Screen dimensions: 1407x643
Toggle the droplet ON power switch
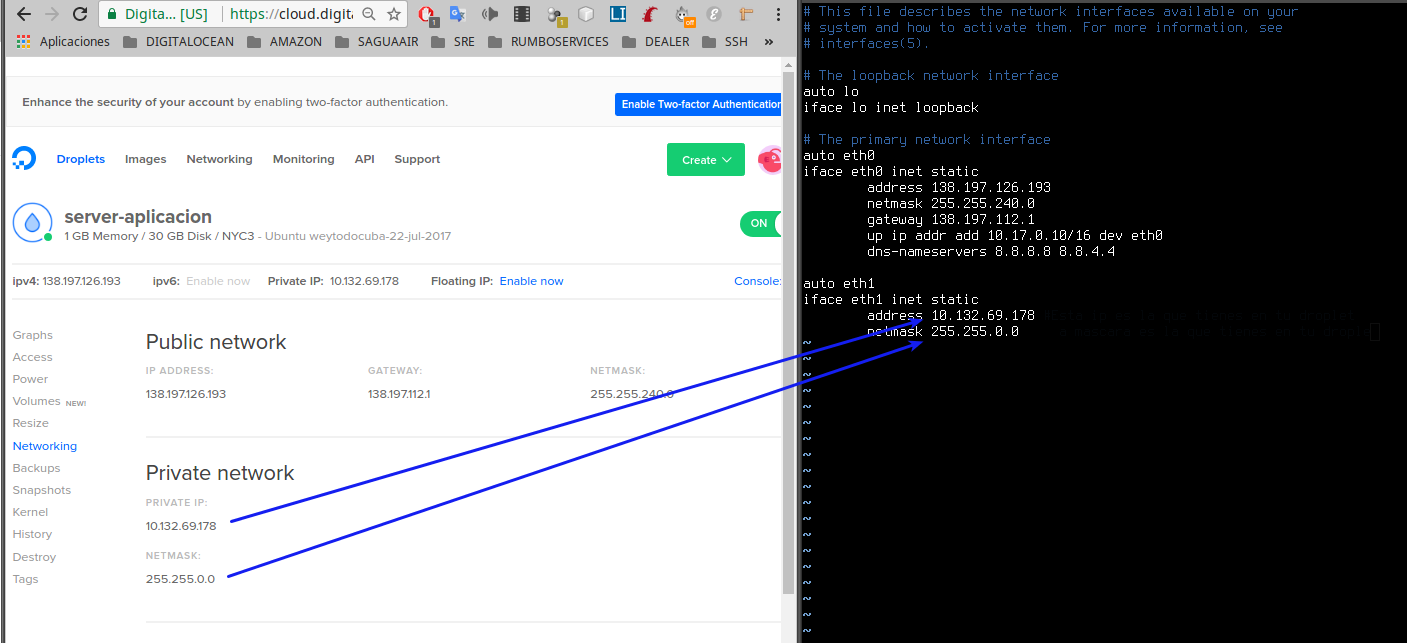762,223
